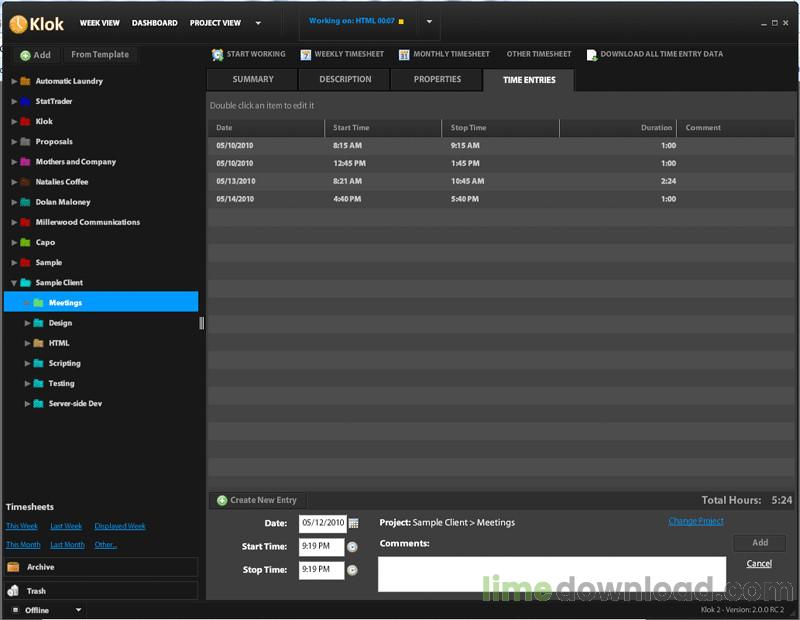800x620 pixels.
Task: Open the Last Month timesheet link
Action: coord(67,545)
